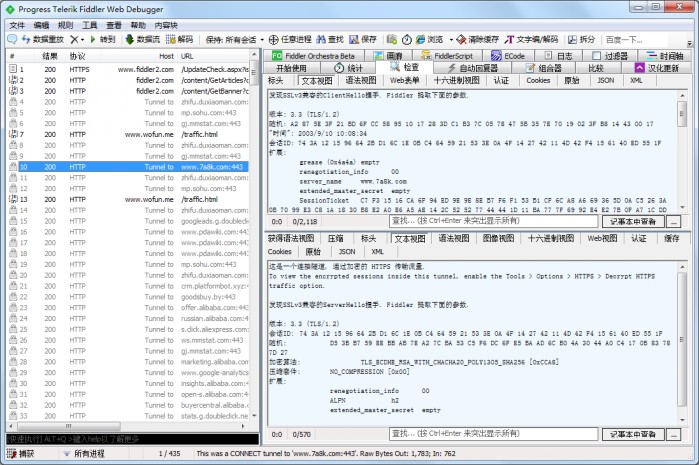This screenshot has width=699, height=465.
Task: Click the X remove sessions toolbar icon
Action: (x=74, y=39)
